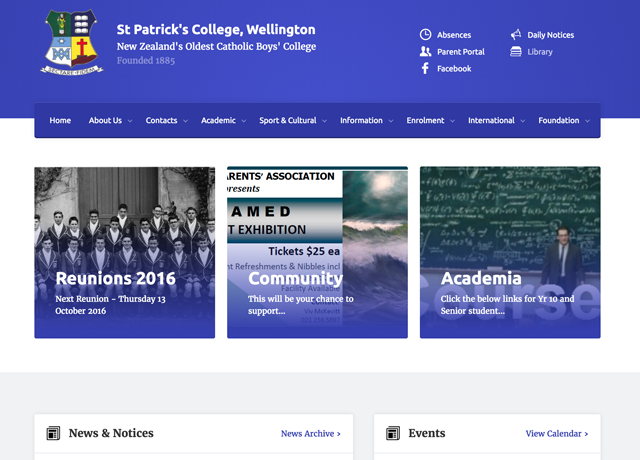Click the 'Events' section heading
This screenshot has height=460, width=640.
click(x=427, y=433)
